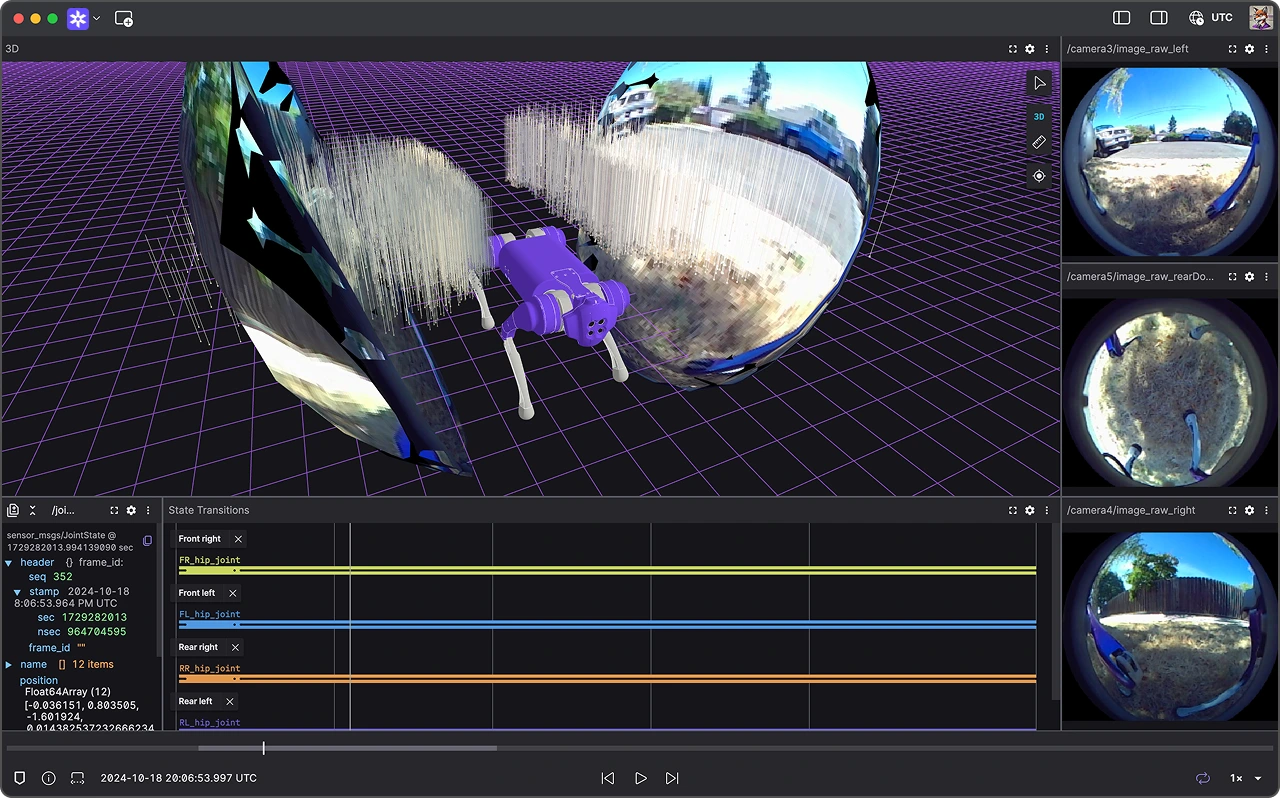Click the nsec value 964704595

pyautogui.click(x=97, y=632)
